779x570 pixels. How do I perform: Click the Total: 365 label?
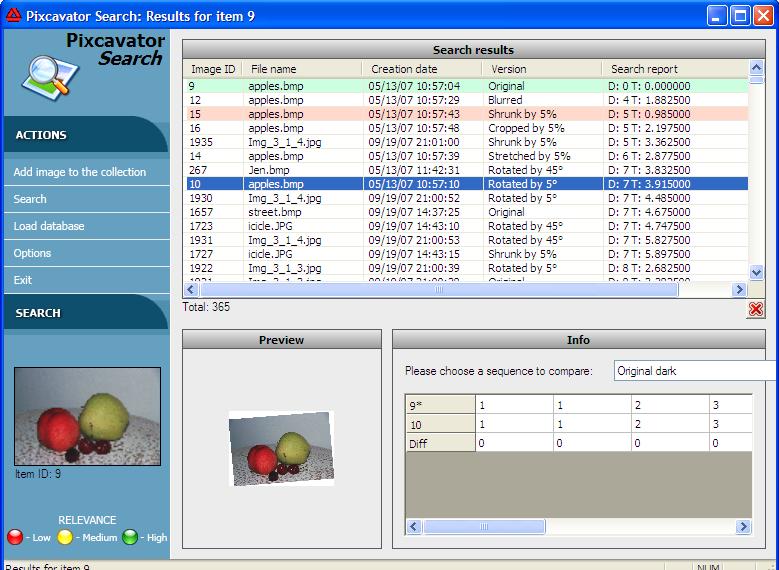(206, 307)
